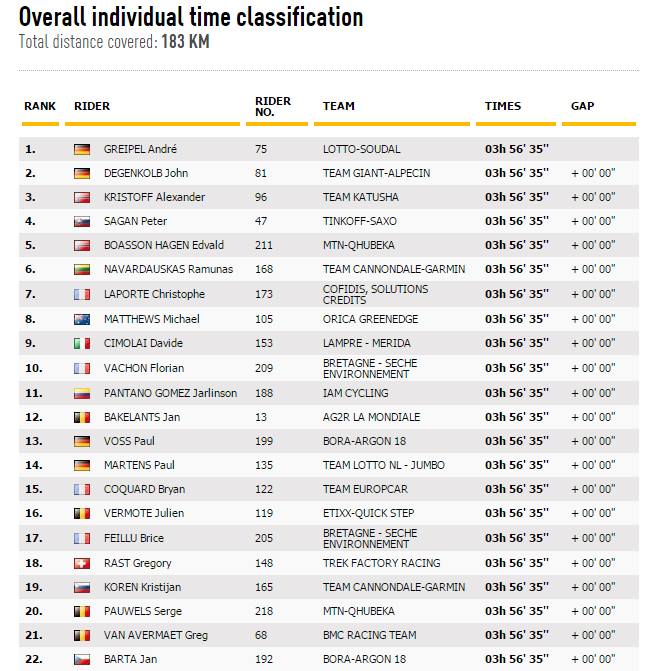Viewport: 654px width, 671px height.
Task: Click the Belgian flag beside BAKELANTS Jan
Action: [82, 417]
